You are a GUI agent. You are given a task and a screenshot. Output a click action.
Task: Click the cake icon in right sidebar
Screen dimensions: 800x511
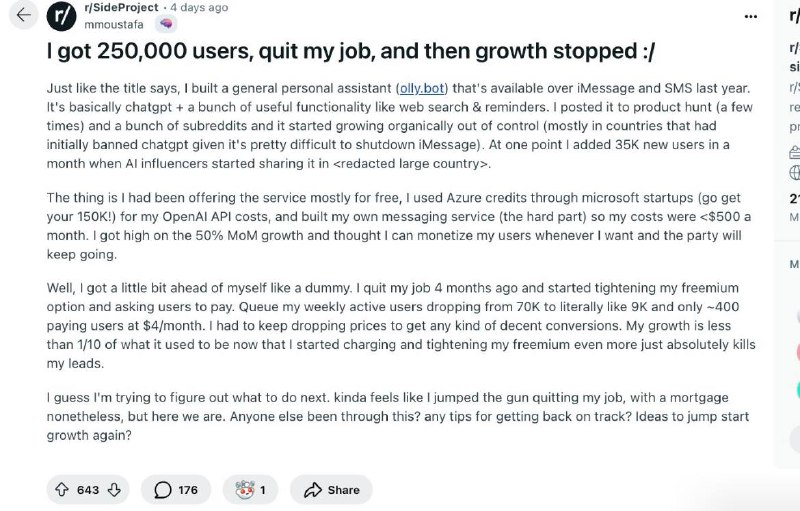[794, 152]
